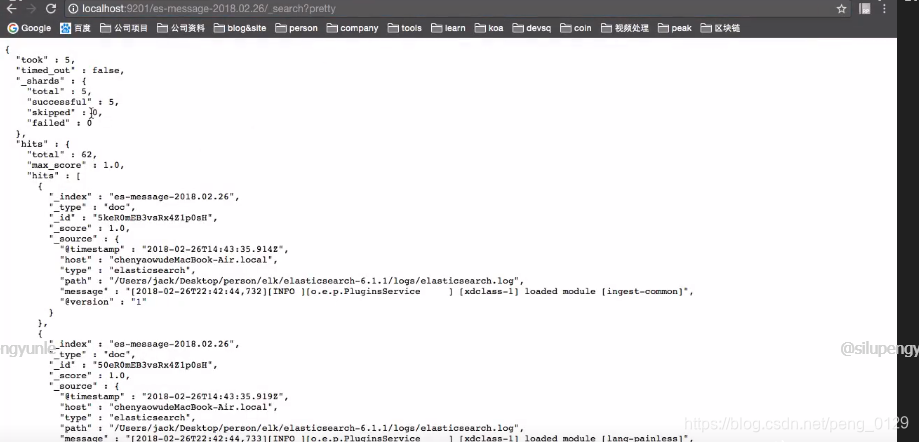Open the 百度 bookmark
This screenshot has width=919, height=442.
[x=76, y=28]
